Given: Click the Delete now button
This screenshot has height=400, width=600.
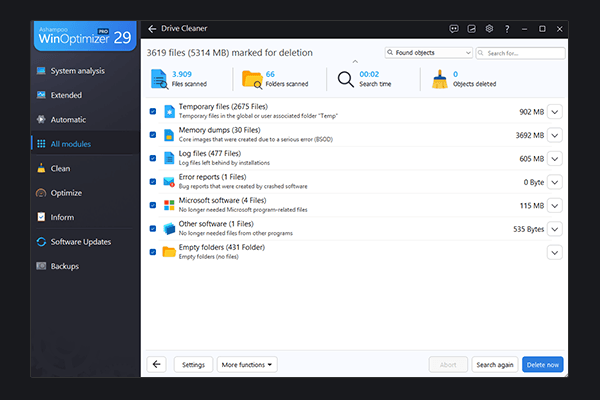Looking at the screenshot, I should tap(543, 365).
